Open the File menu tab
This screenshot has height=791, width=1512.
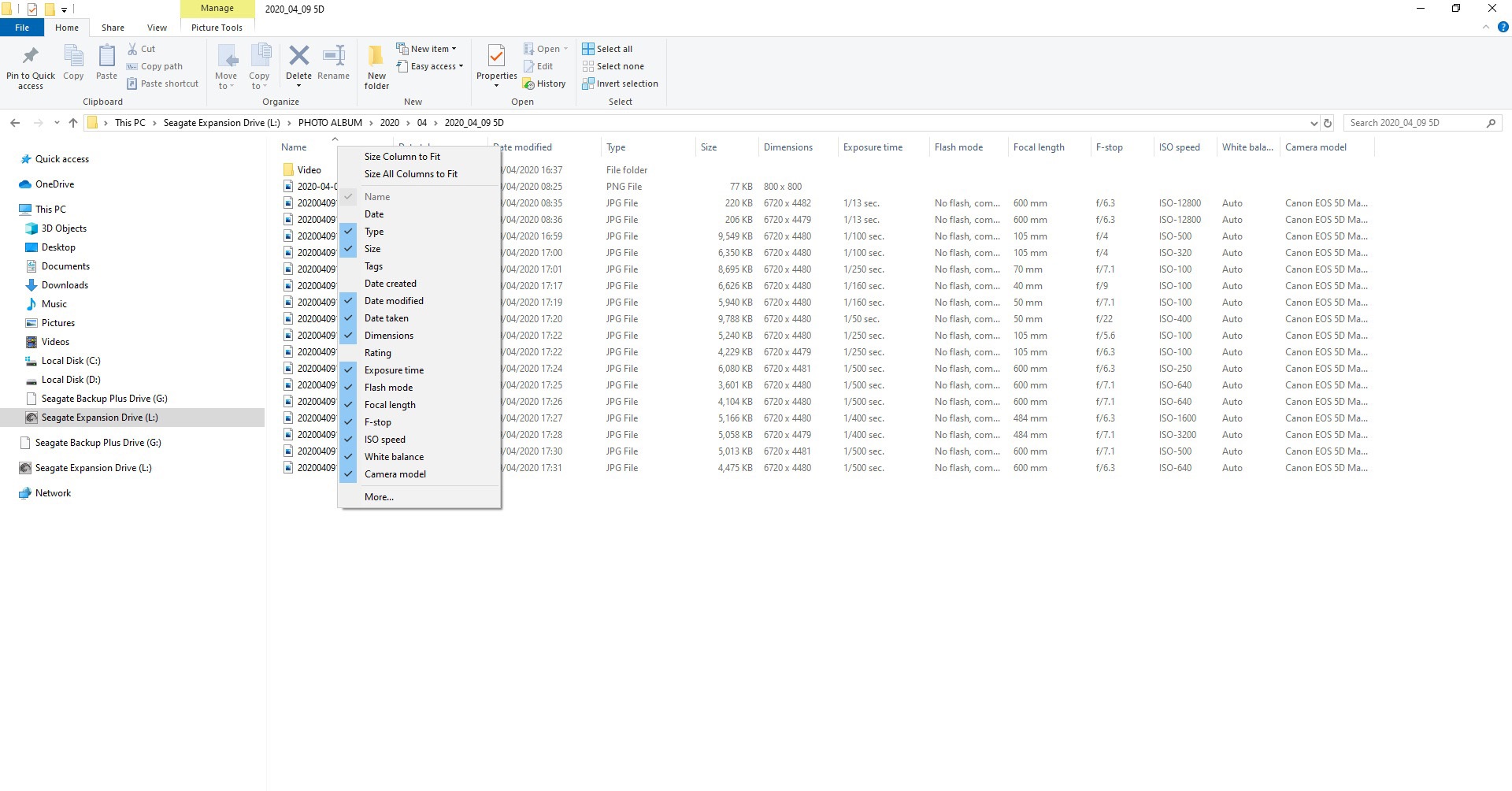(x=22, y=28)
